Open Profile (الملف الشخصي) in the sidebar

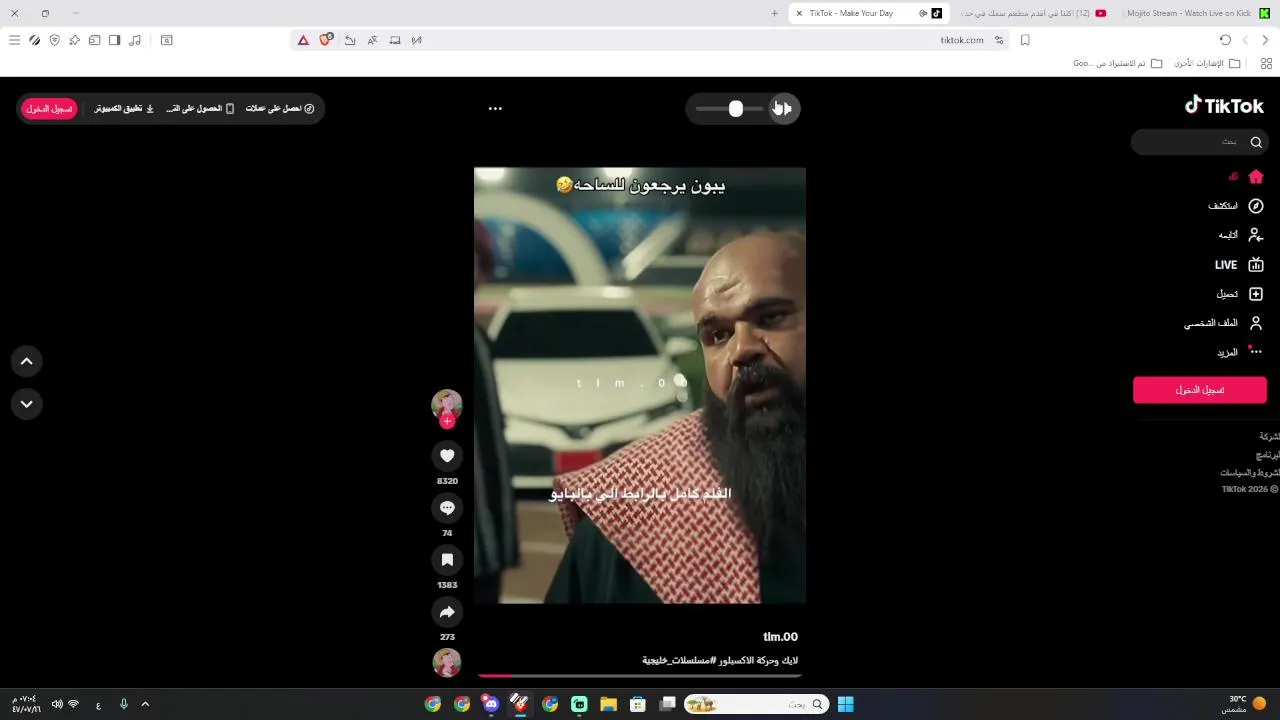point(1224,323)
